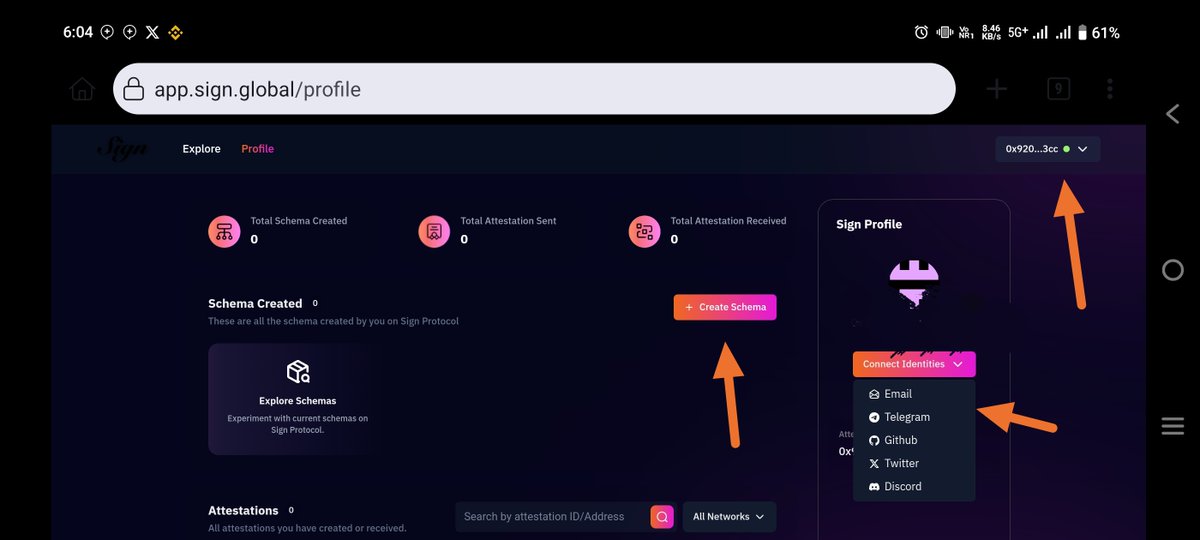Open the All Networks dropdown
This screenshot has width=1200, height=540.
[x=729, y=517]
